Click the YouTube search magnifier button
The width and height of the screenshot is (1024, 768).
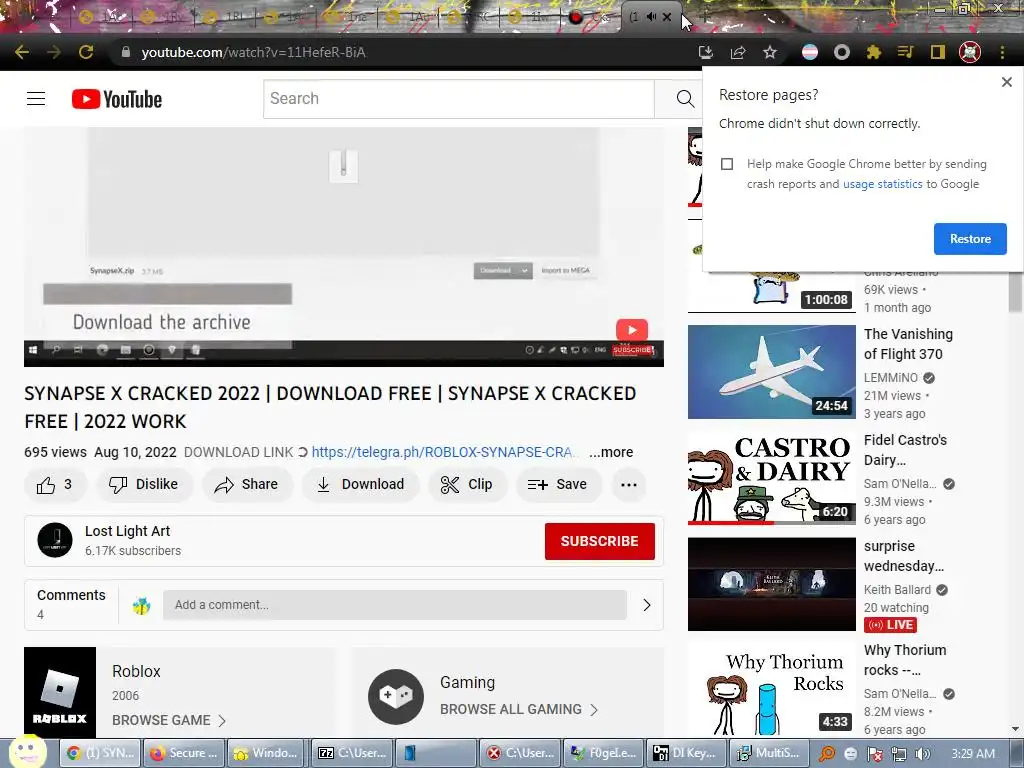click(684, 99)
